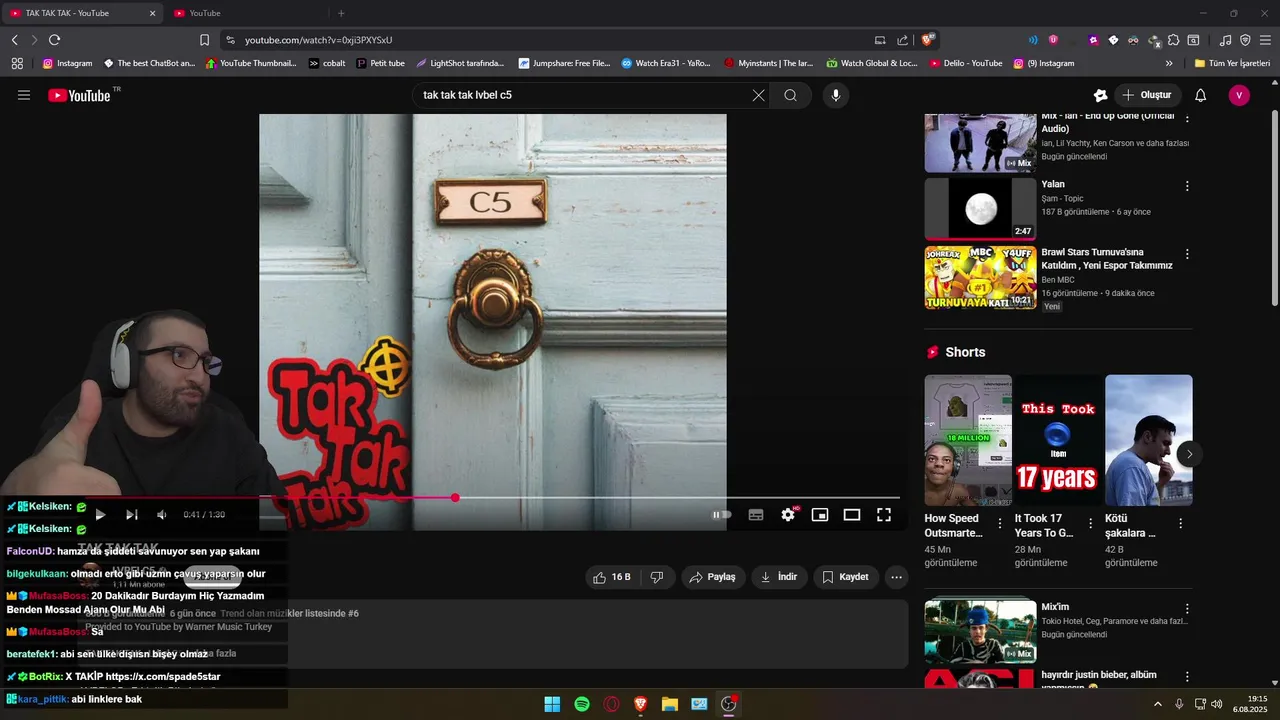Open player settings gear
This screenshot has width=1280, height=720.
pos(788,515)
